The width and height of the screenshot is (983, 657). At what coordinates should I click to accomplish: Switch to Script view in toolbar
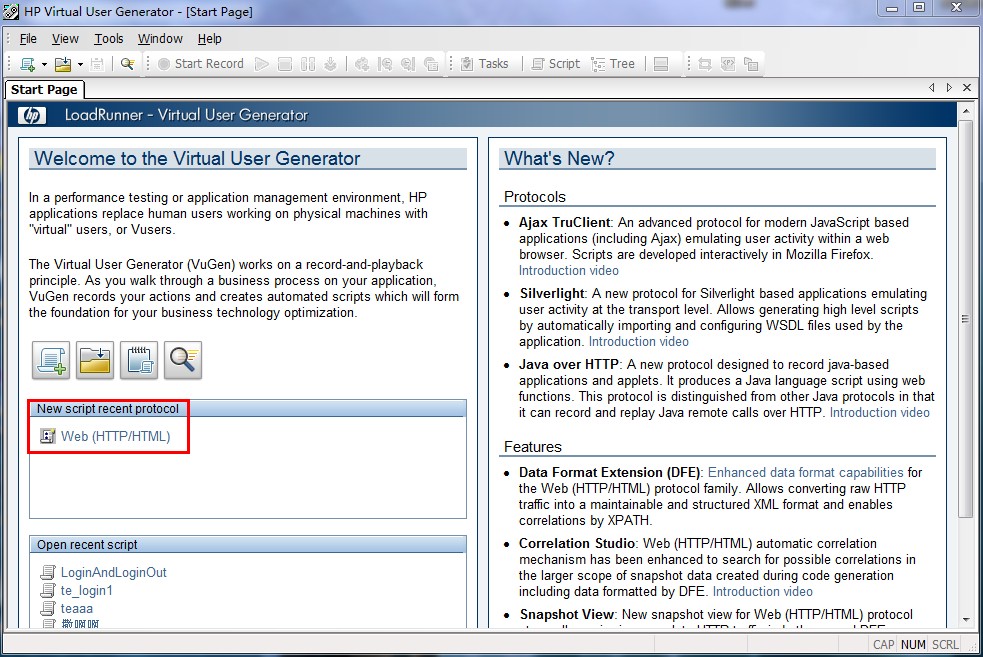click(x=556, y=64)
